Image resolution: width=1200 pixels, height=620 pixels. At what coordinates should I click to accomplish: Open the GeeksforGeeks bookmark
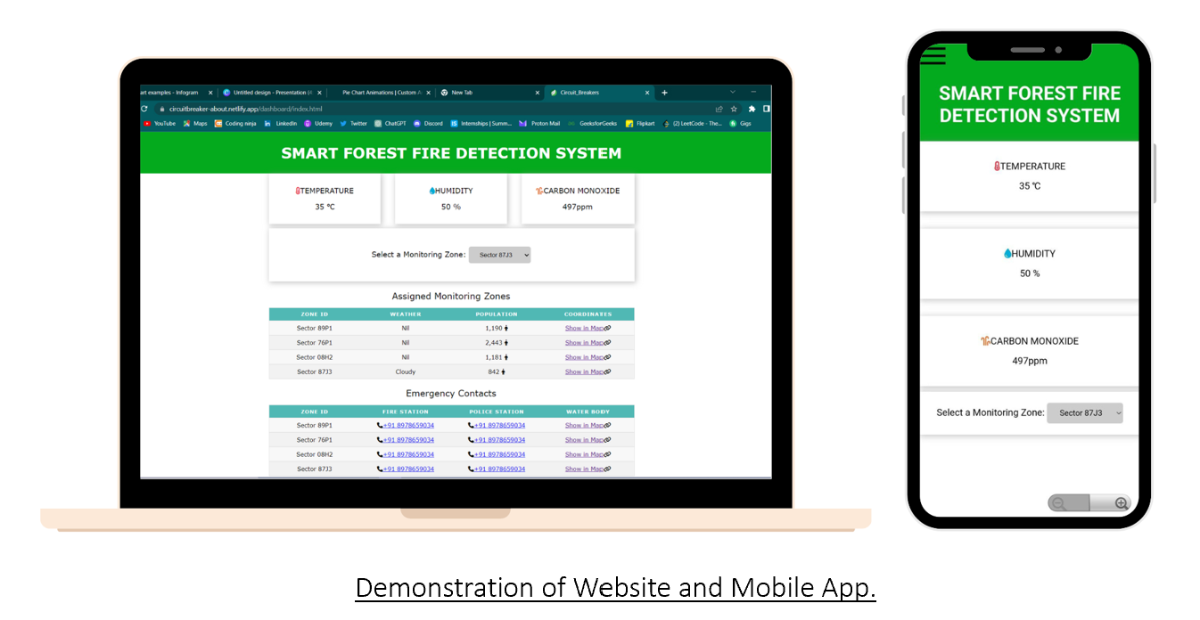(592, 123)
